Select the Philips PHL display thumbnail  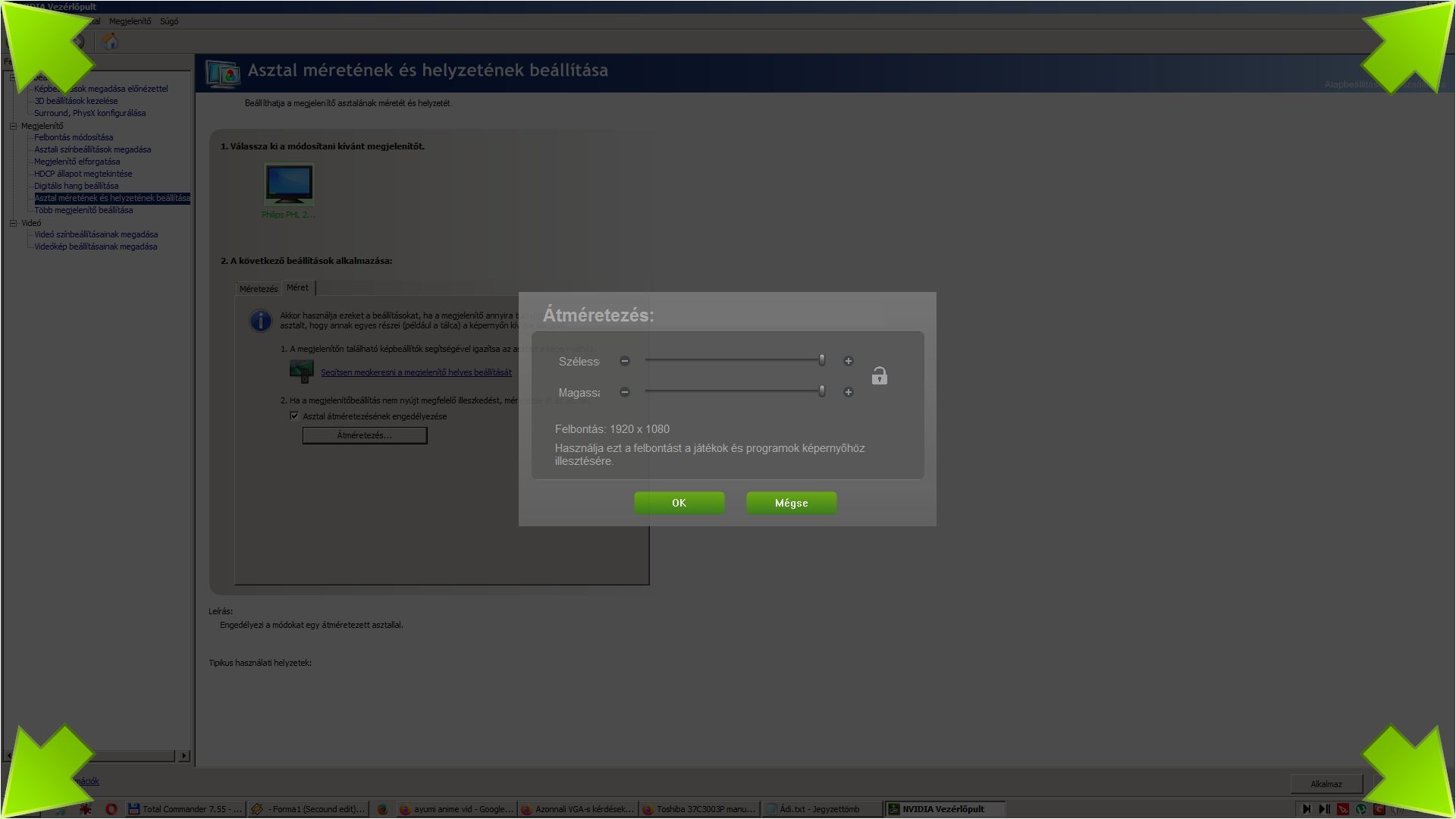point(289,184)
